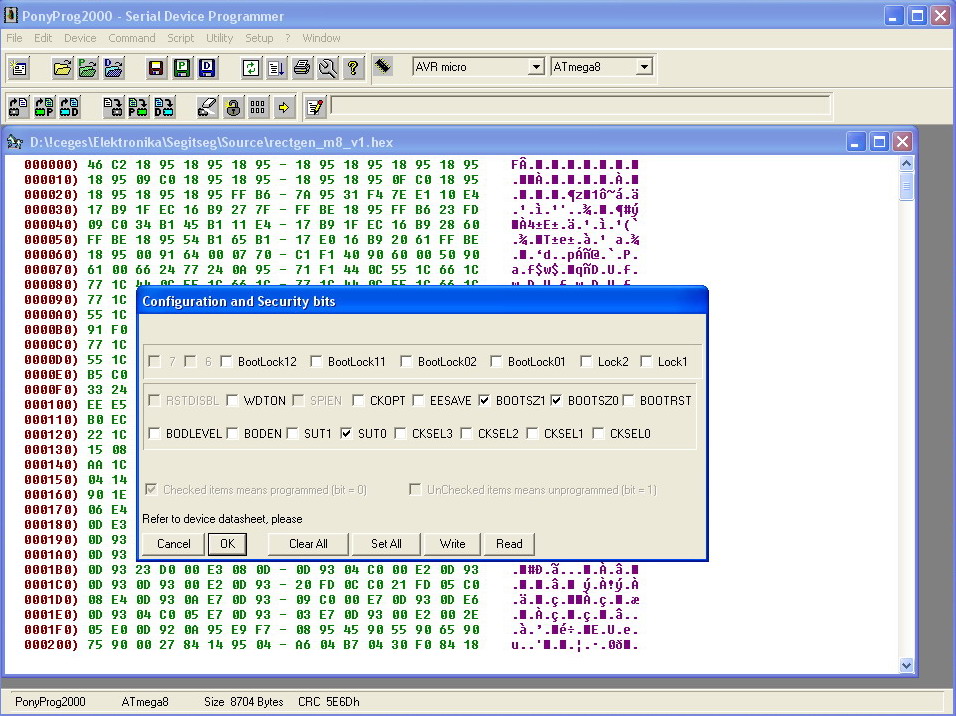Click the hex window scrollbar down arrow
The image size is (956, 716).
pos(906,665)
